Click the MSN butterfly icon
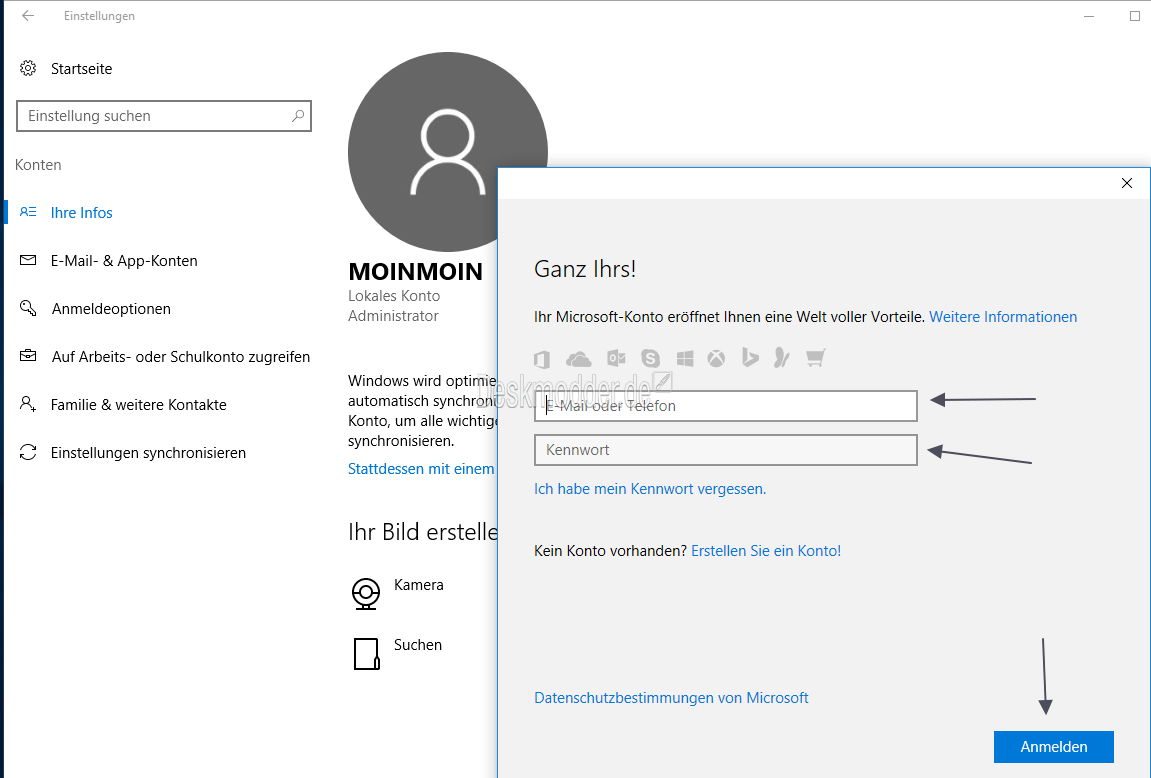 point(782,357)
